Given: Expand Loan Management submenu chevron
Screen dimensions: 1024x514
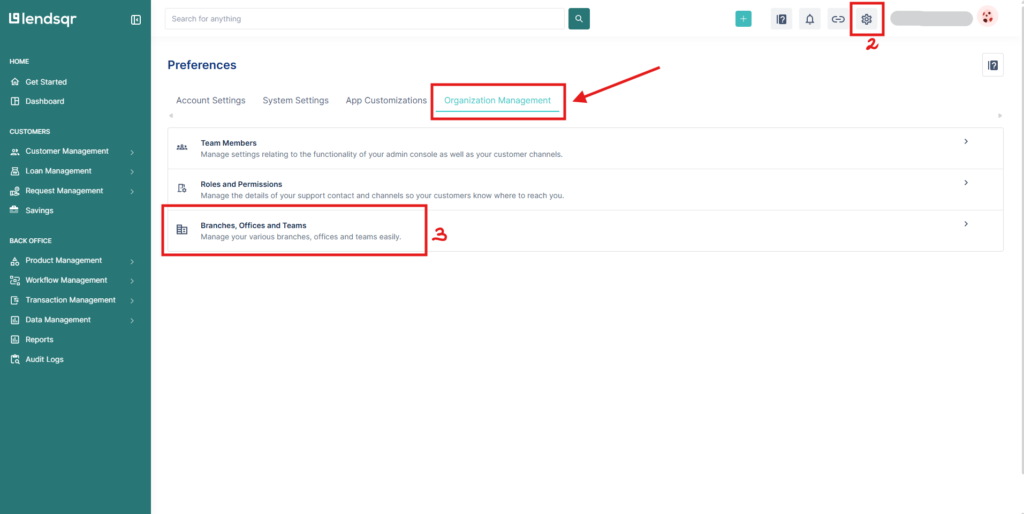Looking at the screenshot, I should click(132, 172).
